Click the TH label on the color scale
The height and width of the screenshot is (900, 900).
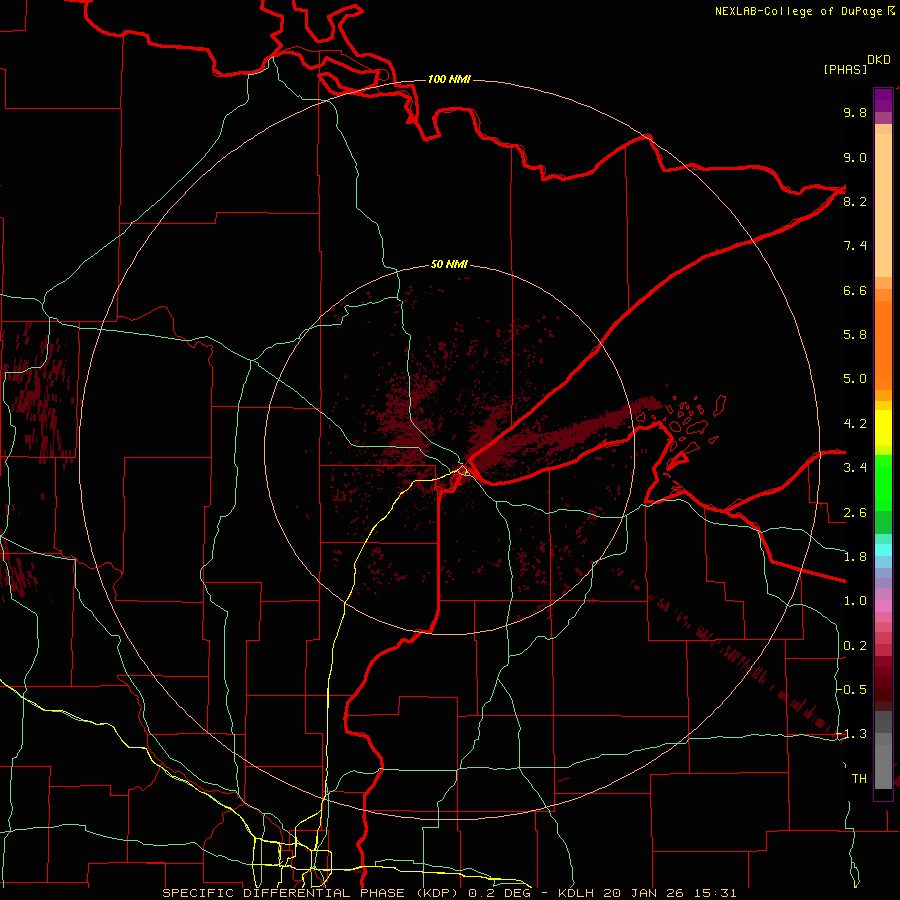[x=859, y=779]
